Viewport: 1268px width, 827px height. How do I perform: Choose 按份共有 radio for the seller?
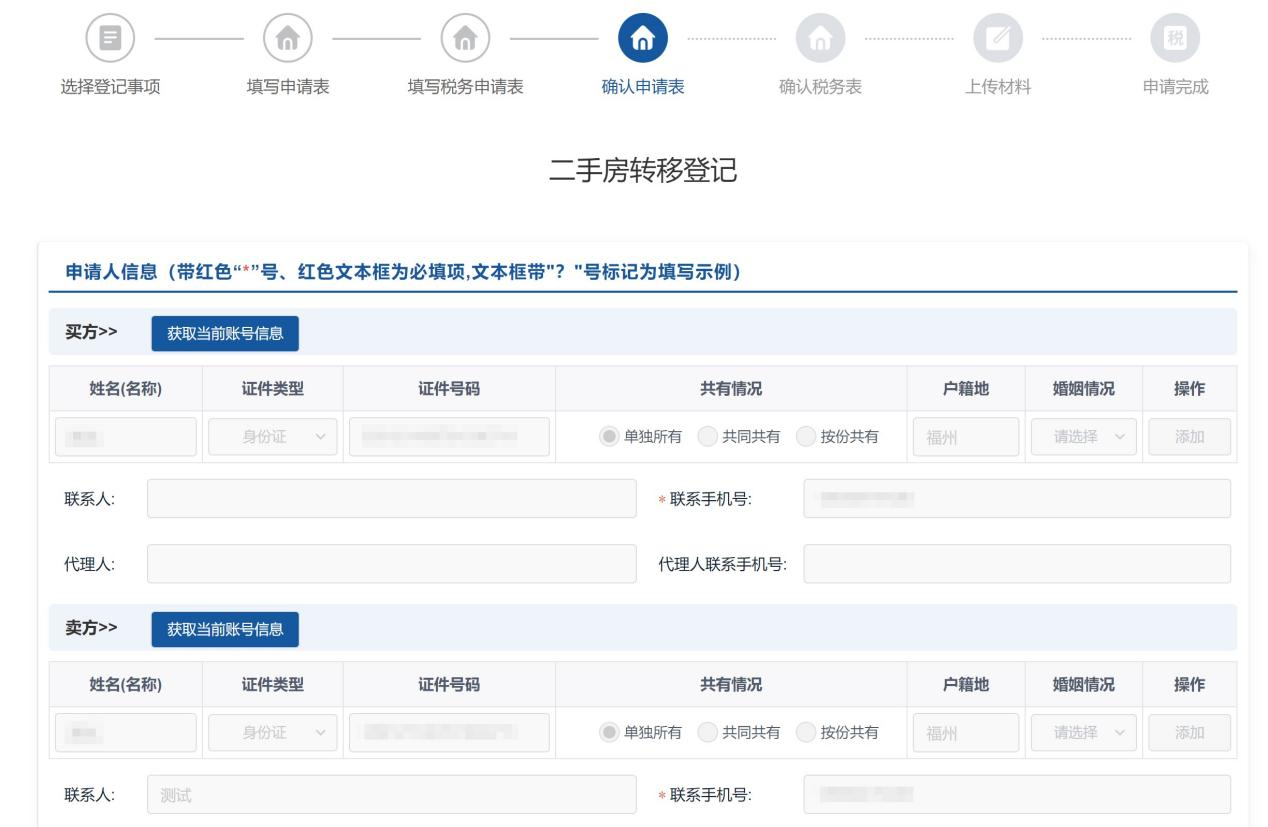pos(806,733)
